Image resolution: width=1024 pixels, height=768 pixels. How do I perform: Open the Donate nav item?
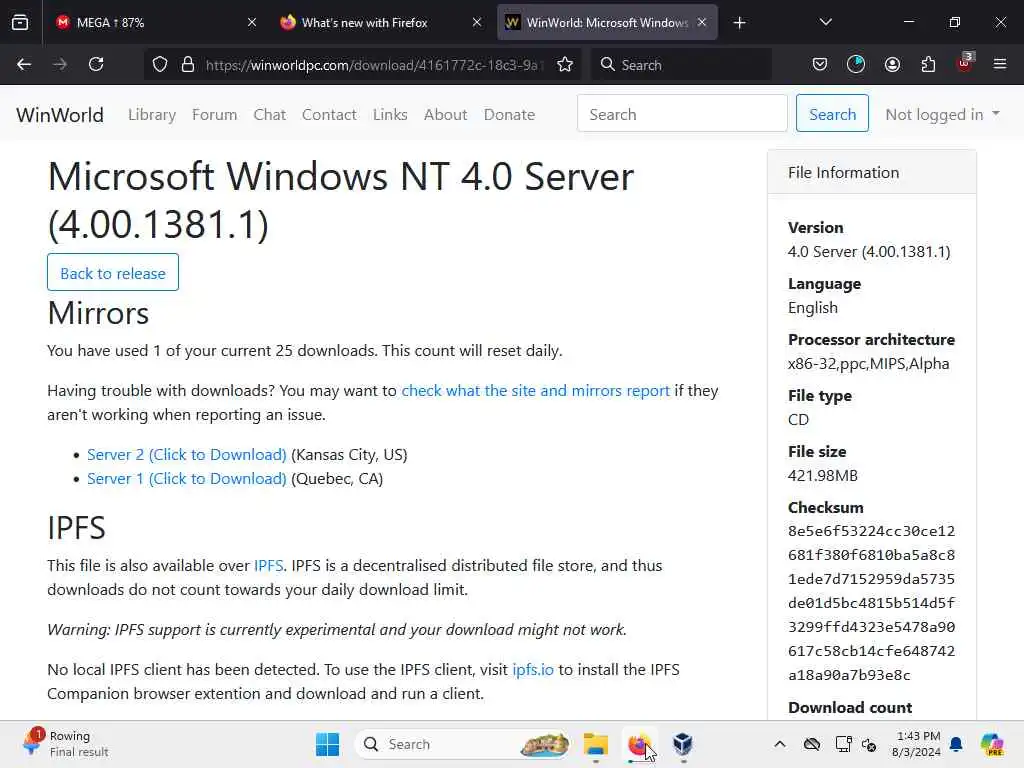point(509,114)
